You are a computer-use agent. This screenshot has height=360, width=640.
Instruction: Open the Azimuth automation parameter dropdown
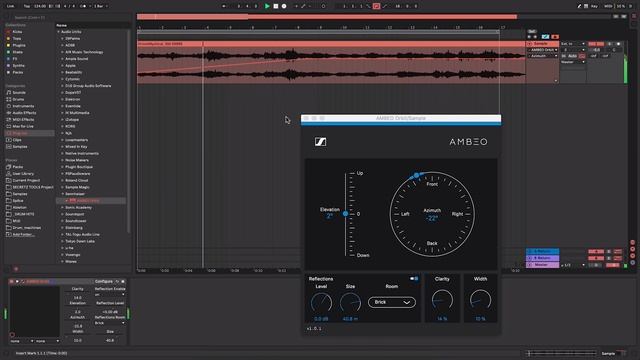(x=543, y=56)
